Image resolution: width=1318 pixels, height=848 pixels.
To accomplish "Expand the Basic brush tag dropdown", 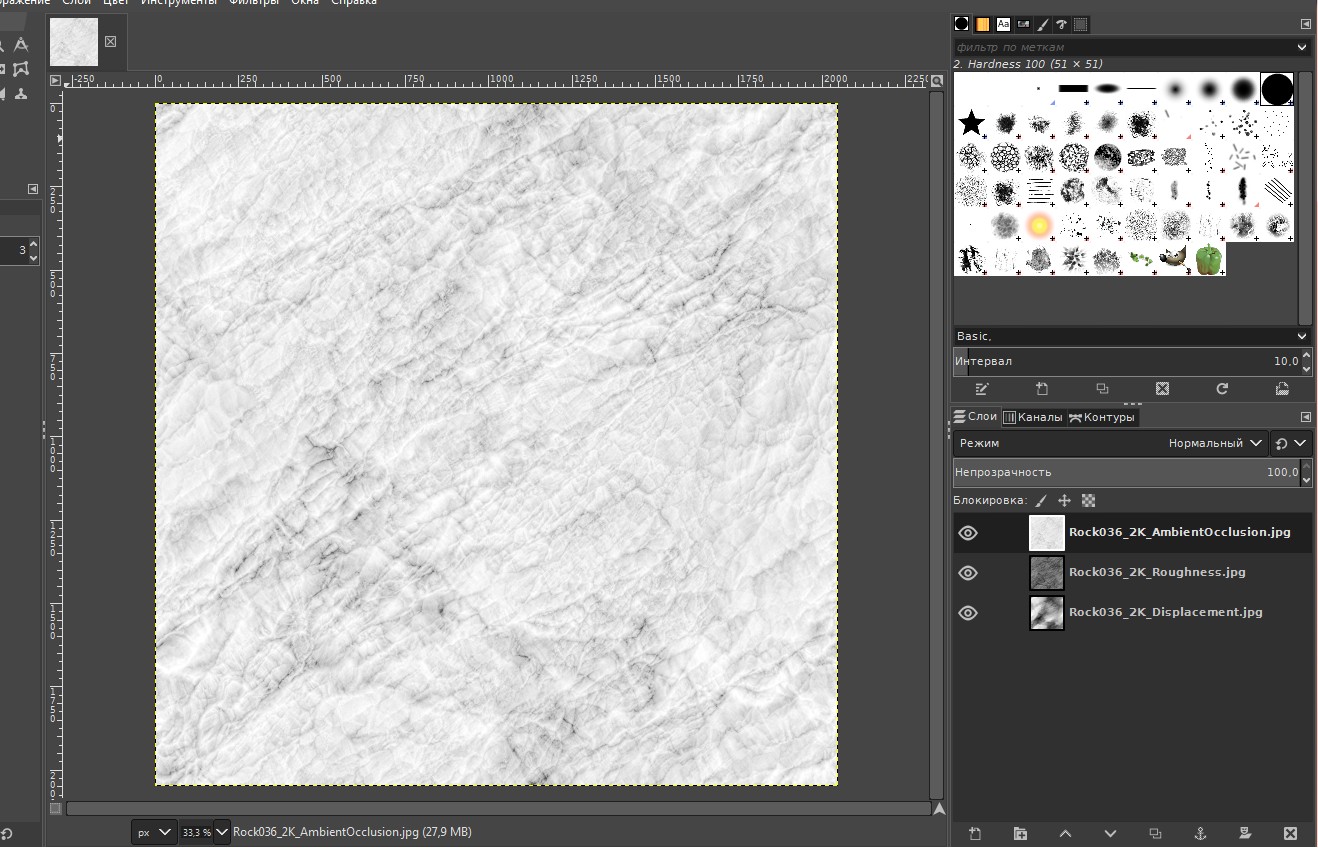I will [x=1301, y=336].
